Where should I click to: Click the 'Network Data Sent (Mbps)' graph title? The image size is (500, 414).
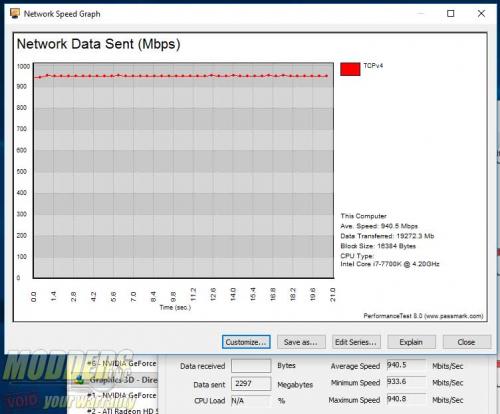tap(99, 44)
